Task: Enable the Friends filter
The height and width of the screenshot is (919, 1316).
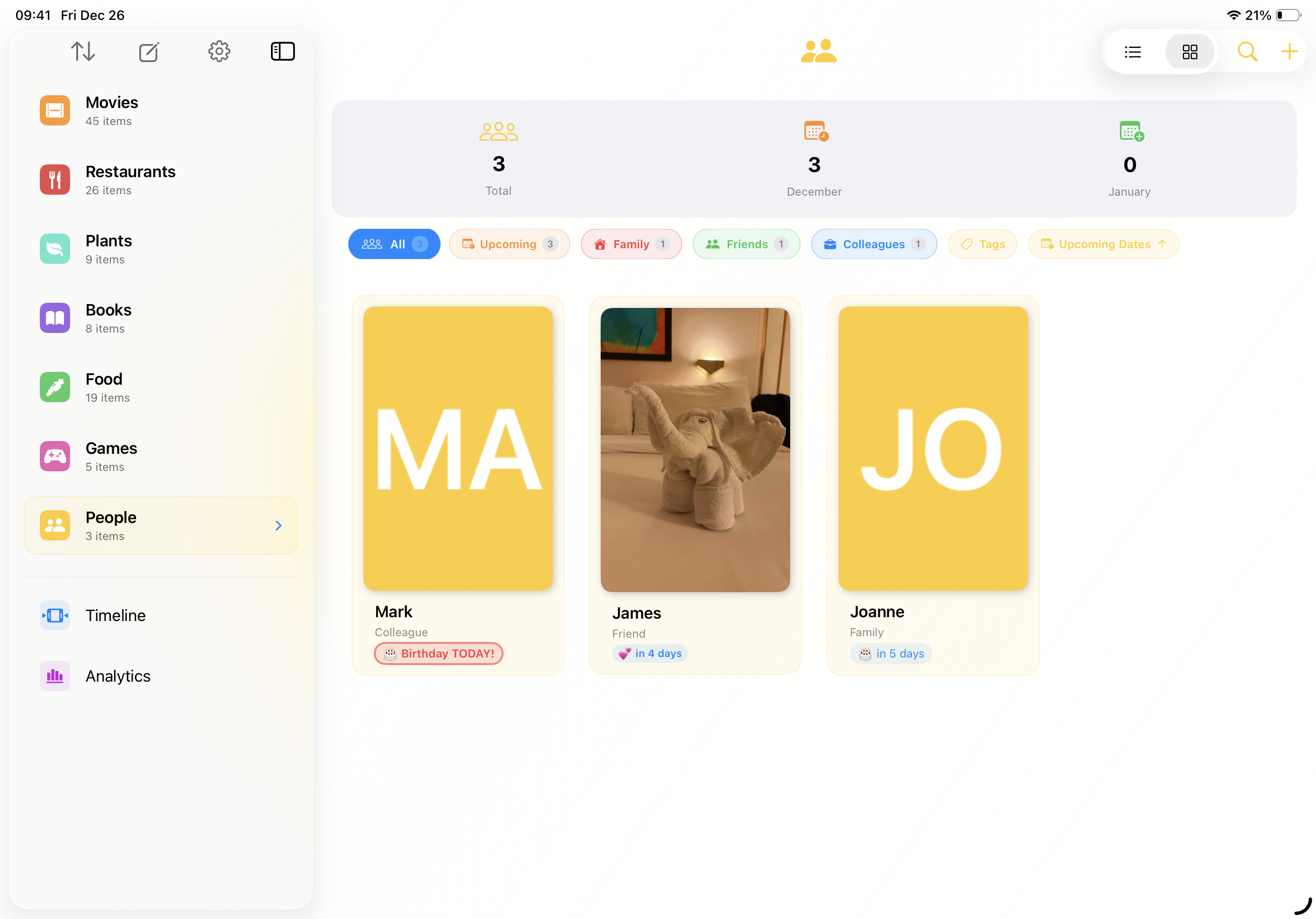Action: [x=746, y=243]
